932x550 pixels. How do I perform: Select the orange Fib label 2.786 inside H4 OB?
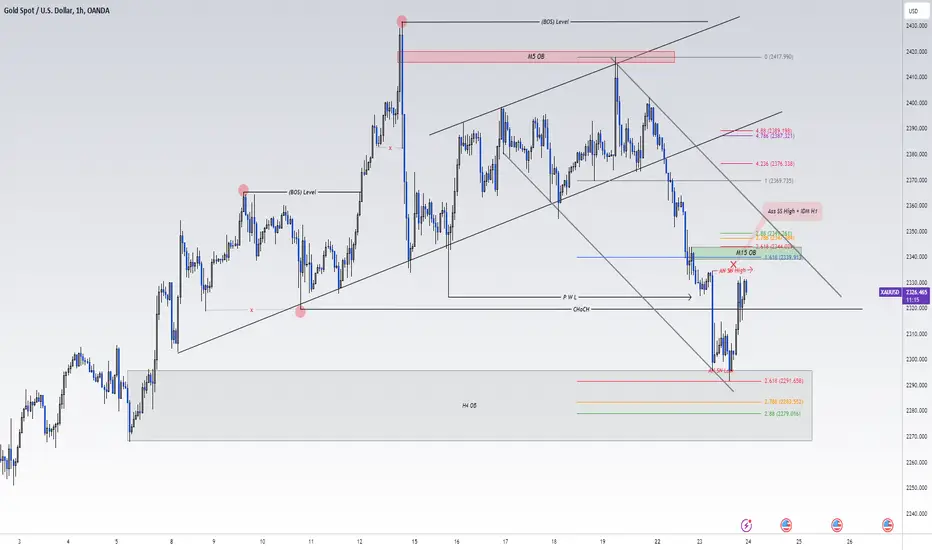coord(783,402)
